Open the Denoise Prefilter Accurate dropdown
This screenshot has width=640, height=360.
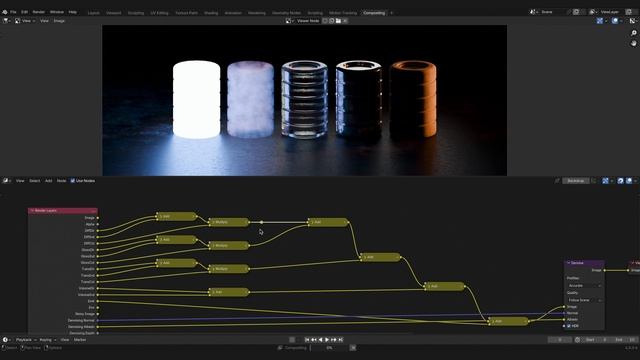click(x=585, y=285)
